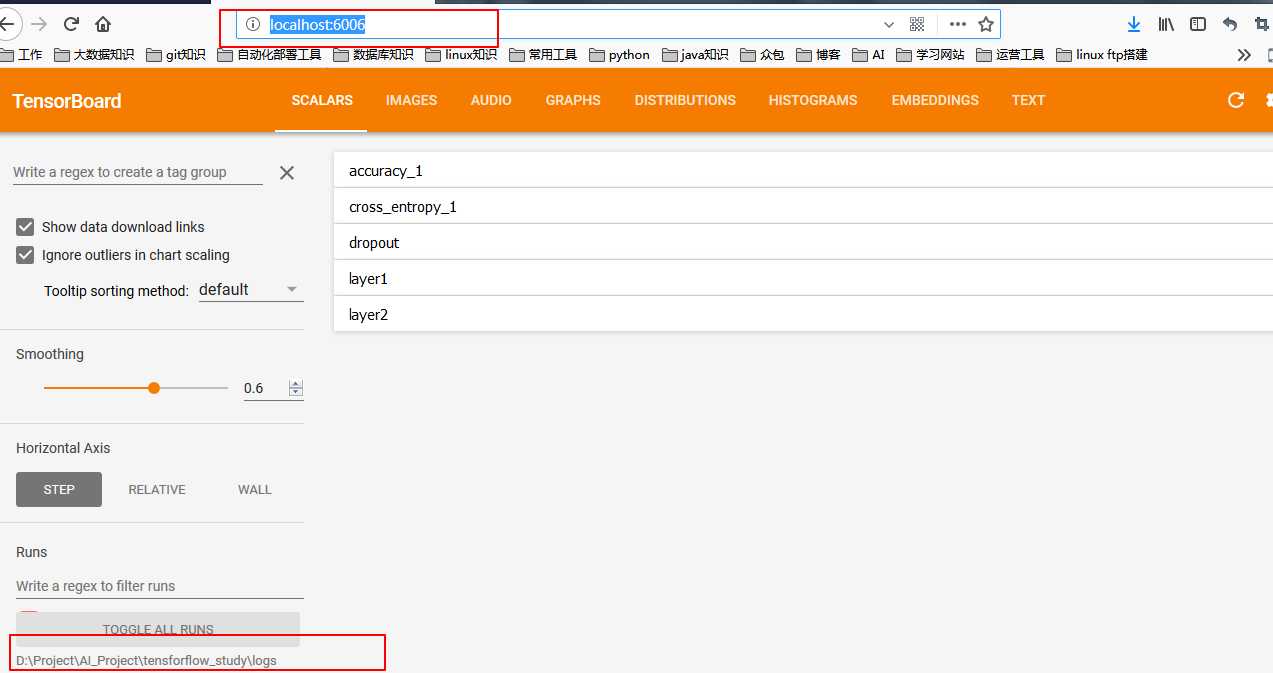
Task: Click the Smoothing slider handle
Action: click(x=154, y=388)
